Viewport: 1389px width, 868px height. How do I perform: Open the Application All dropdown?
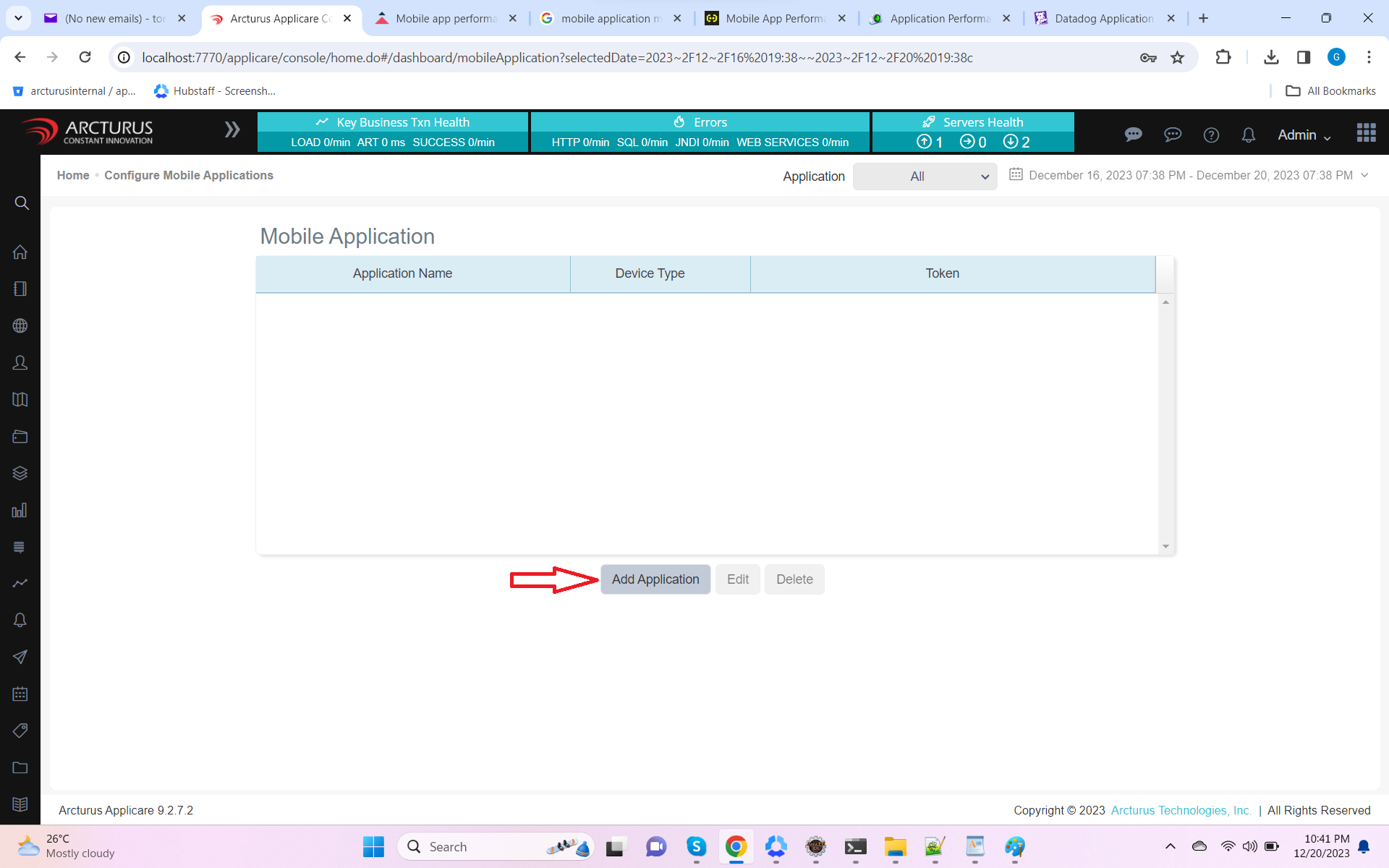(925, 176)
